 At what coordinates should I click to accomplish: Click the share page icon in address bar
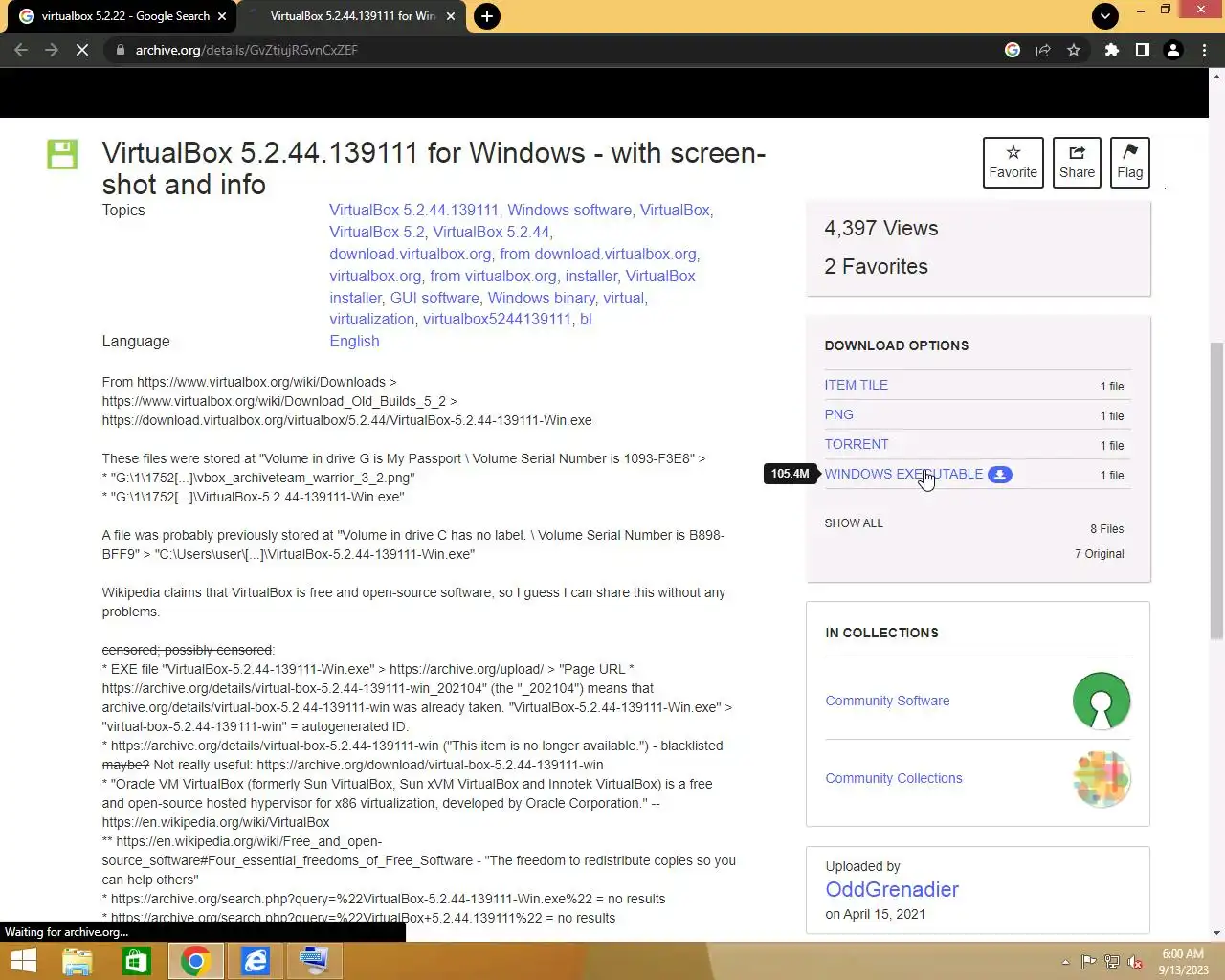[1043, 50]
